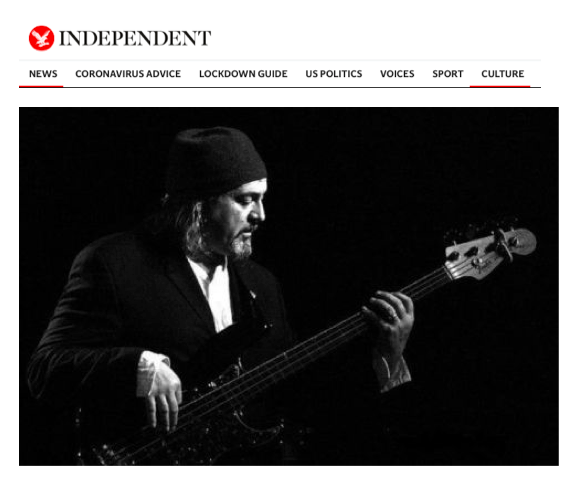
Task: Open the US Politics section
Action: point(334,74)
